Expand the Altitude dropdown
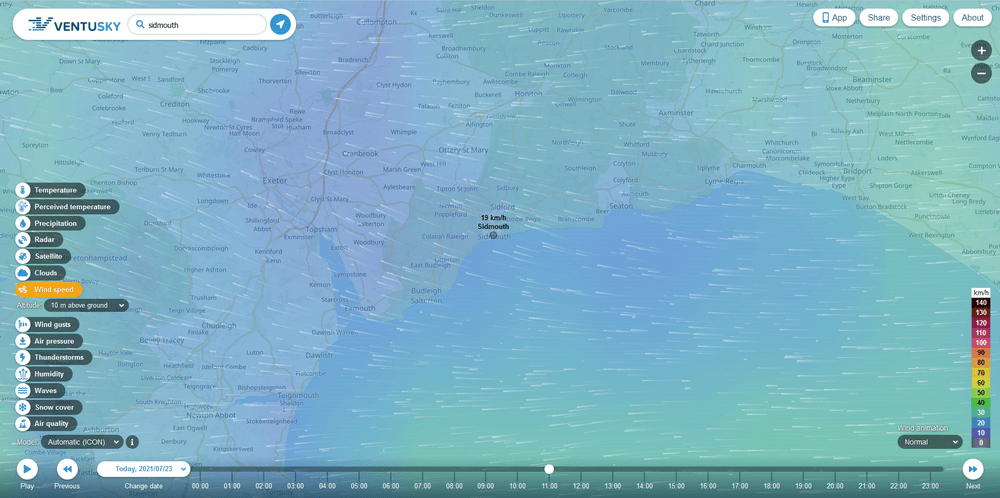 [87, 305]
